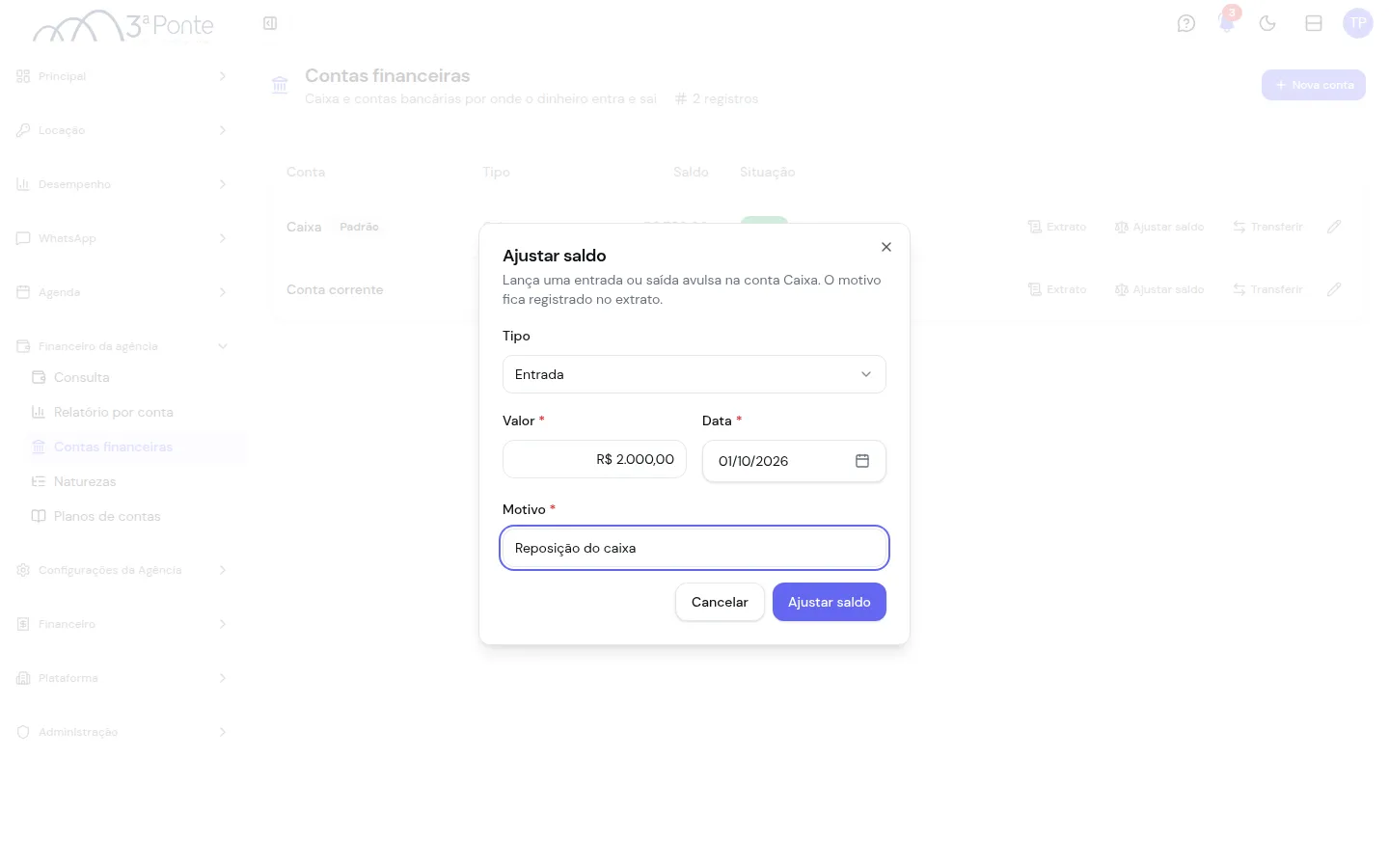Collapse the Financeiro da agência section
The image size is (1389, 868).
[122, 346]
